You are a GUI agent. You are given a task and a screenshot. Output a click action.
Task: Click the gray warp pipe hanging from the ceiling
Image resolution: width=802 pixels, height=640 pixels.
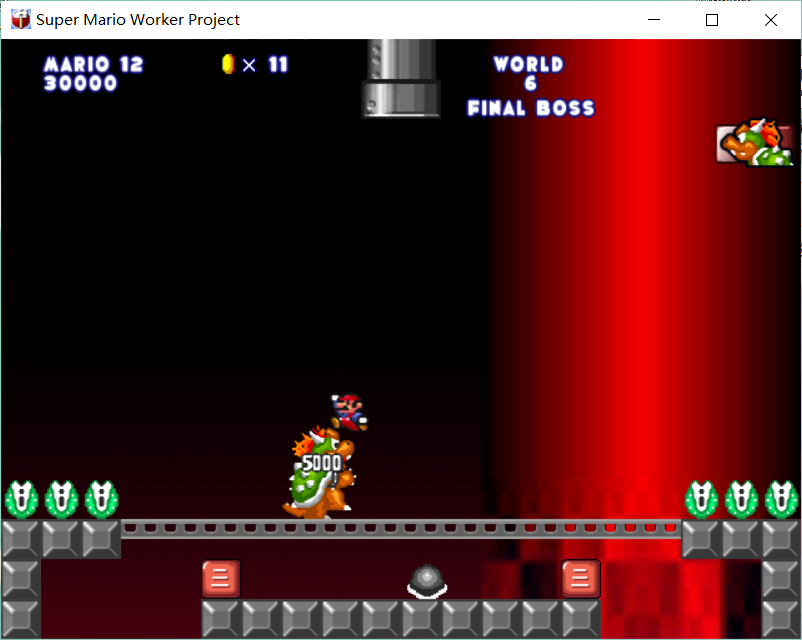coord(401,78)
